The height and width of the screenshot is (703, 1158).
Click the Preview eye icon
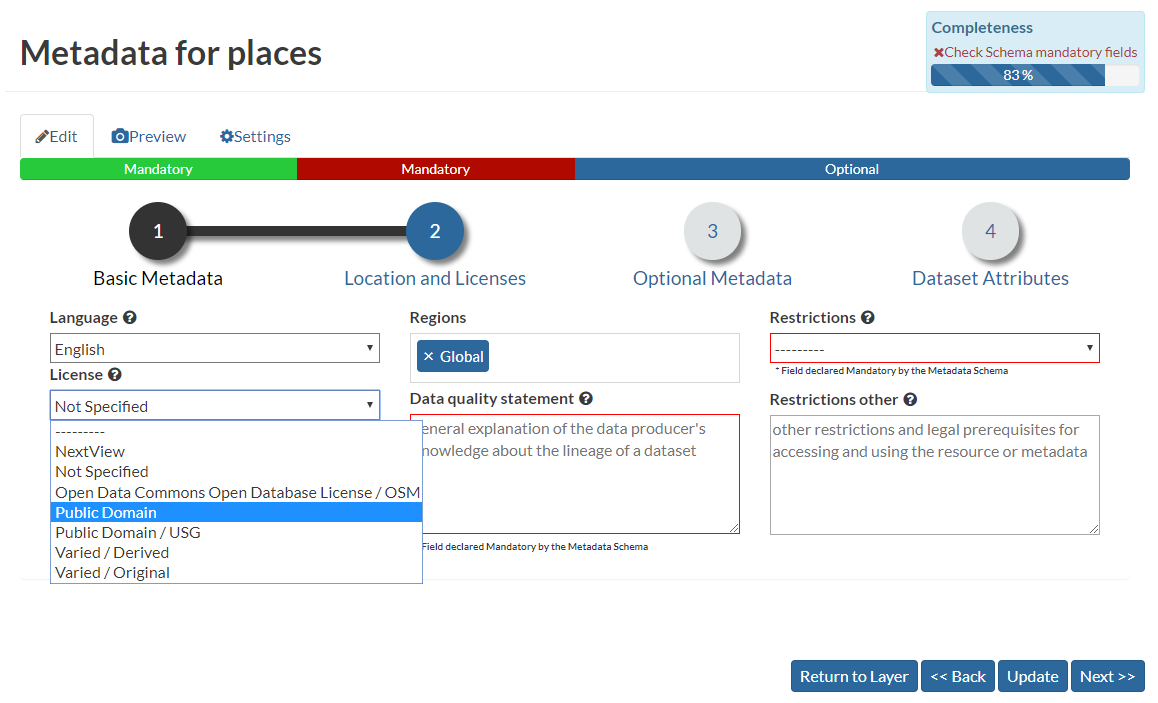(120, 135)
